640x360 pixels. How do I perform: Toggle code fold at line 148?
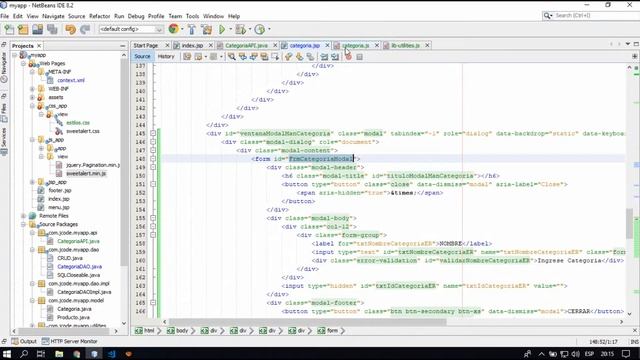(153, 159)
